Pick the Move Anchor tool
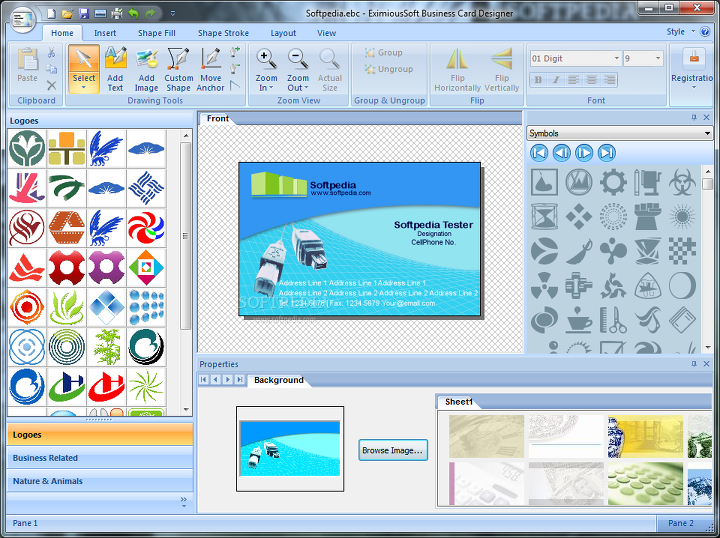The width and height of the screenshot is (720, 538). click(210, 69)
